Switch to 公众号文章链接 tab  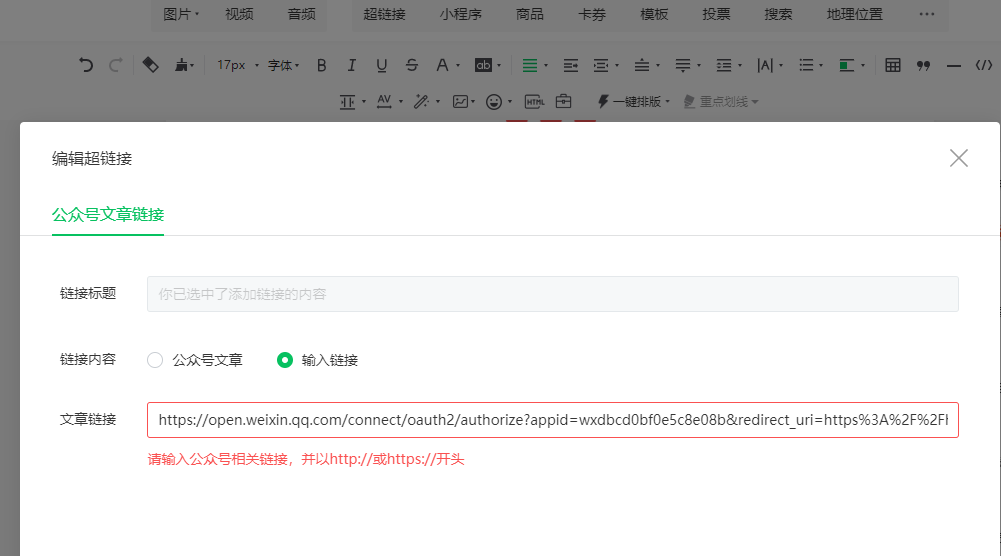coord(108,214)
